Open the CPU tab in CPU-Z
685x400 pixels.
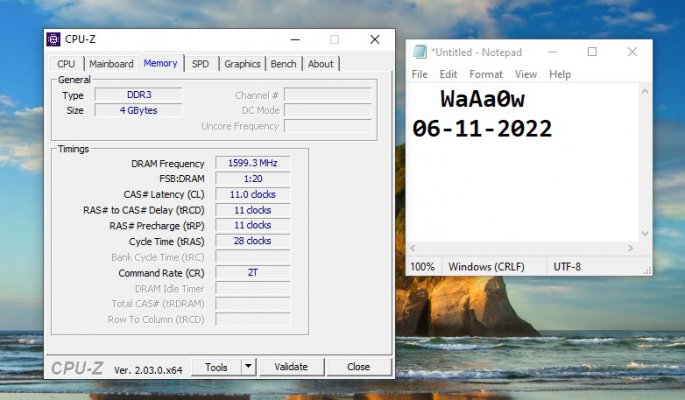(66, 64)
